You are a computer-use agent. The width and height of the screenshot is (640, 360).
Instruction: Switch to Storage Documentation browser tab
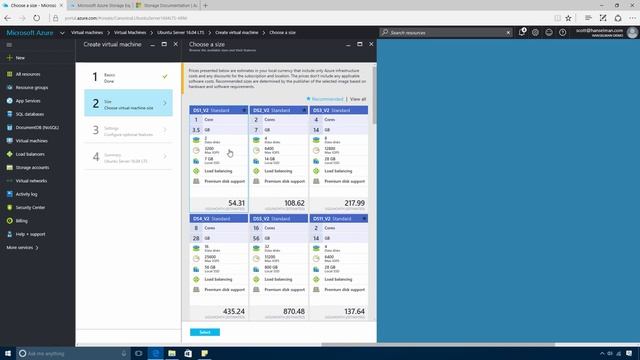167,5
